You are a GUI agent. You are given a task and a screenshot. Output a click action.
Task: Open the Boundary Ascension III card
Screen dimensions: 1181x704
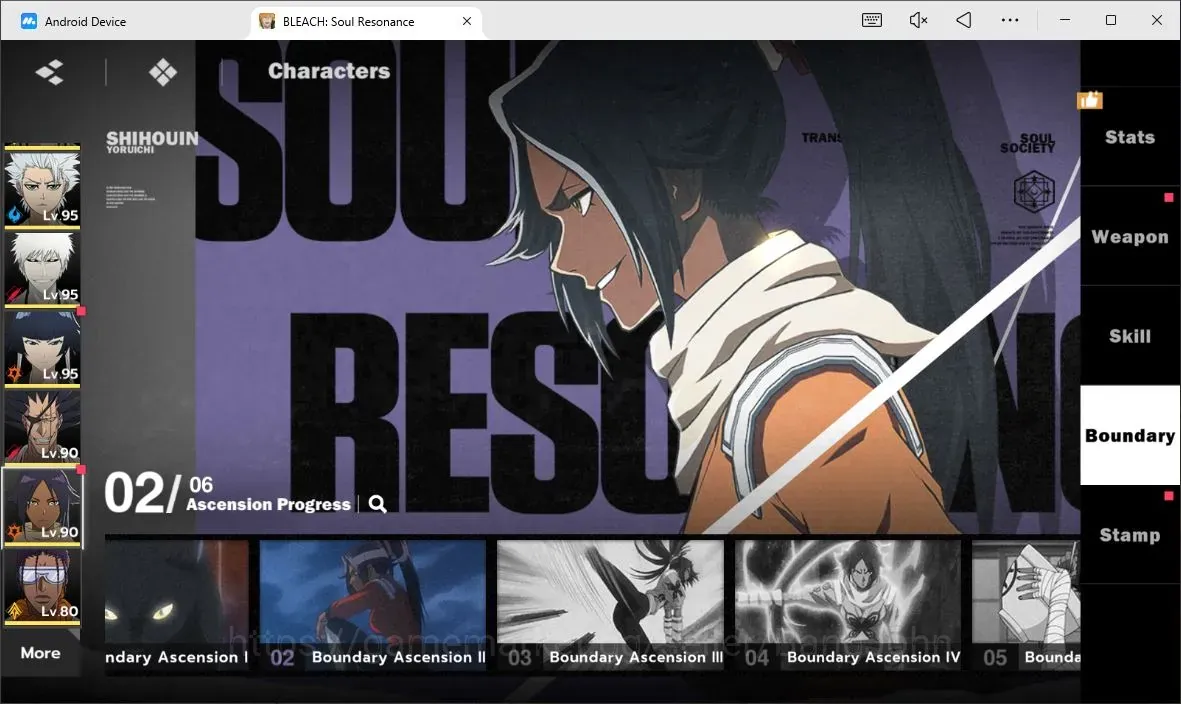pyautogui.click(x=610, y=605)
